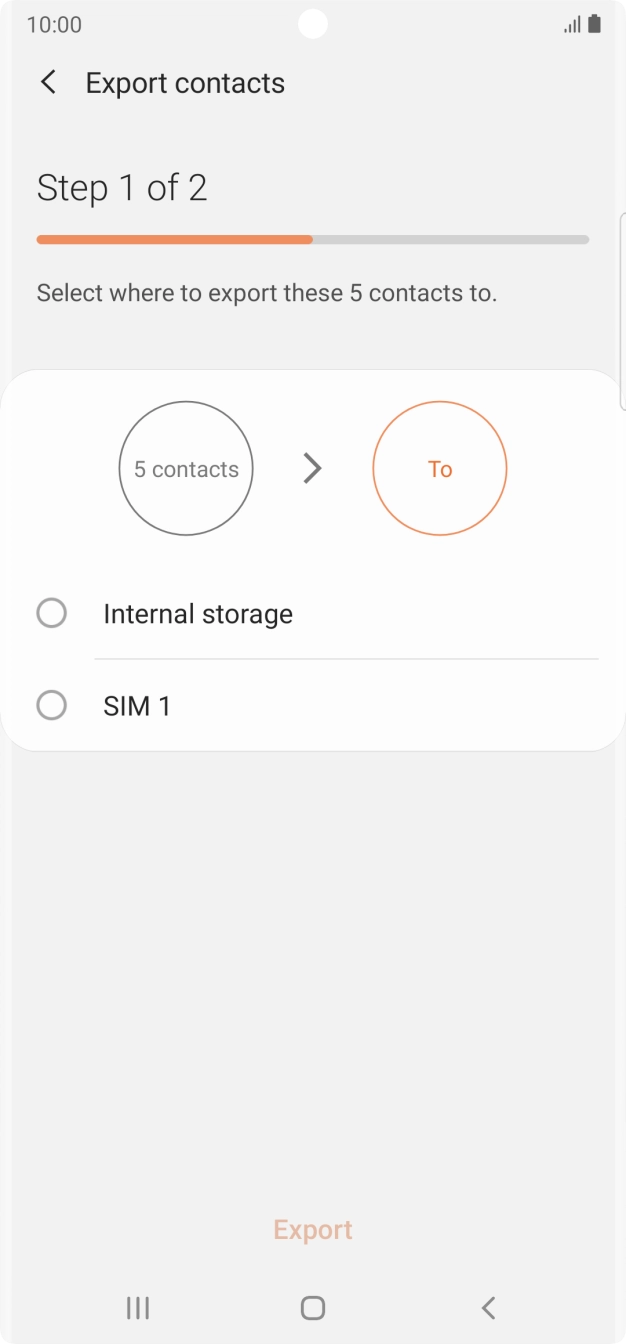Screen dimensions: 626x1344
Task: Select the Internal storage radio button
Action: coord(52,613)
